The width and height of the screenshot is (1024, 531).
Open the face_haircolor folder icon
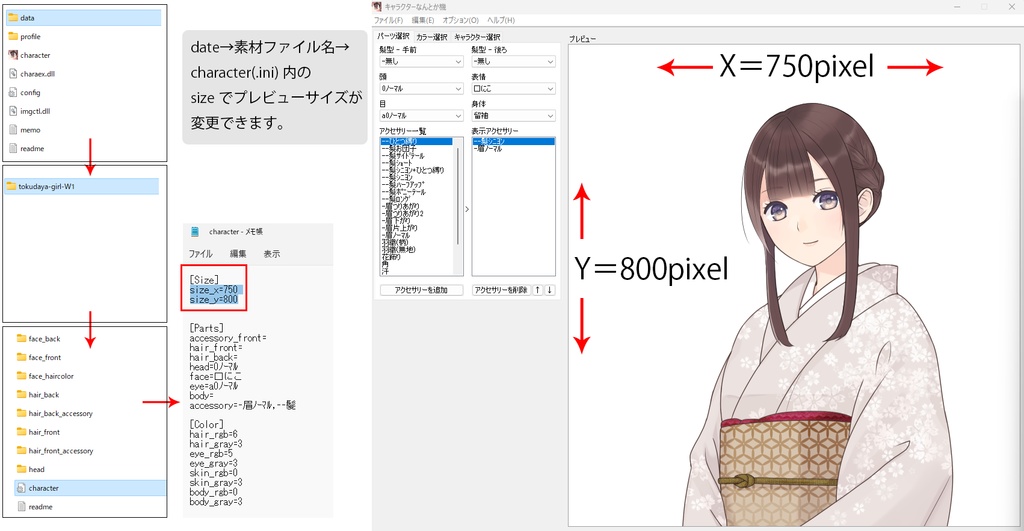click(x=21, y=376)
